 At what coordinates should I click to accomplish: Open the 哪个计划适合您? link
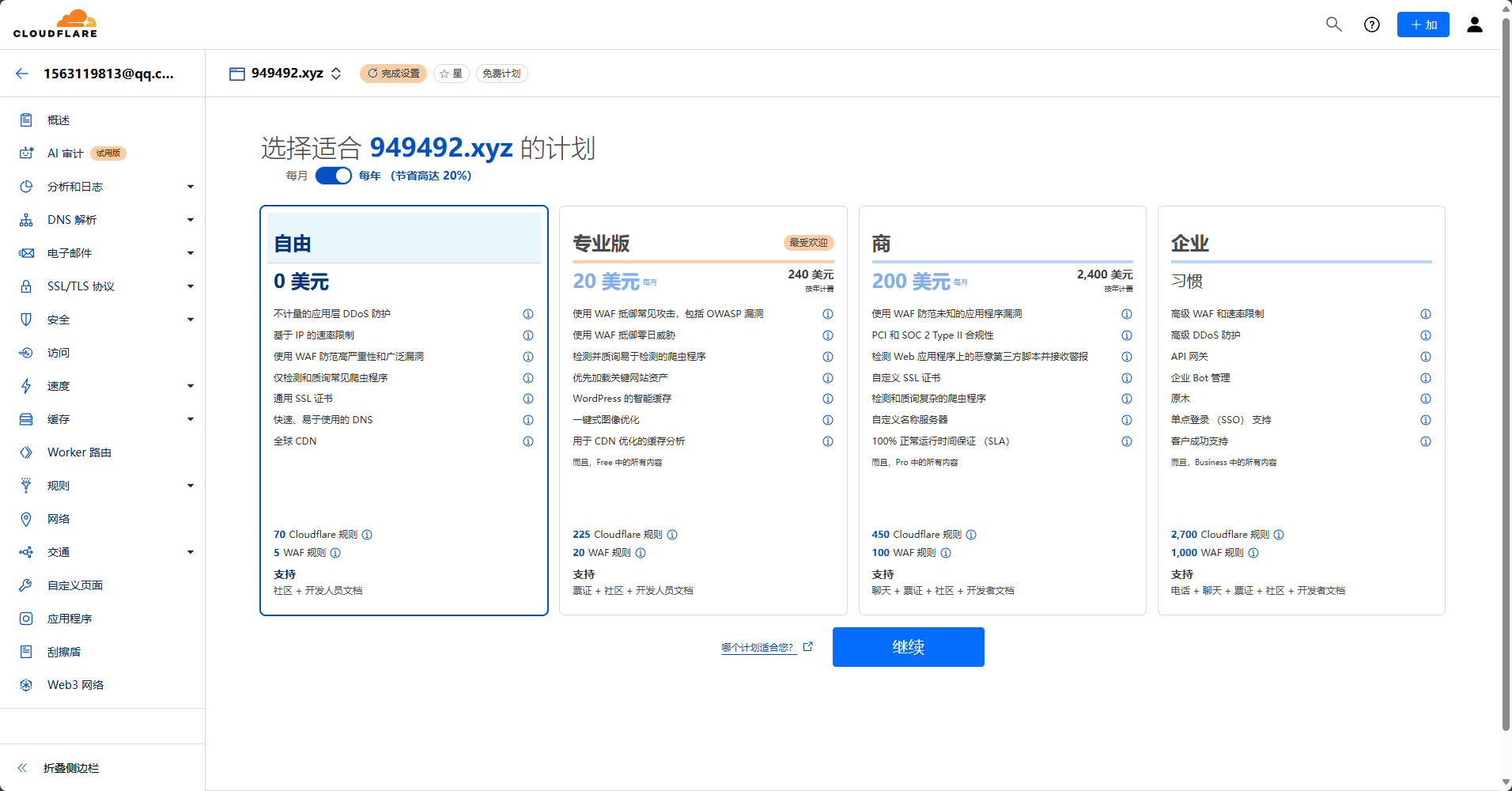(766, 647)
